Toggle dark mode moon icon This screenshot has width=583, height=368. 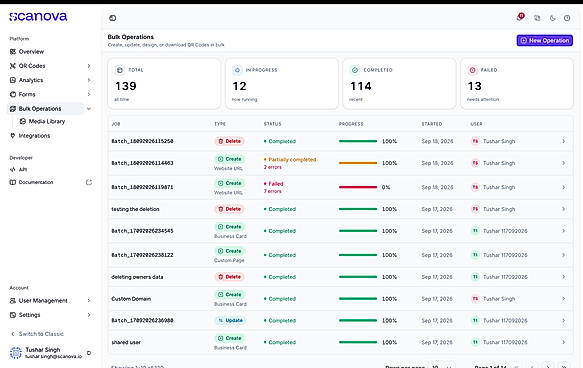pyautogui.click(x=553, y=18)
